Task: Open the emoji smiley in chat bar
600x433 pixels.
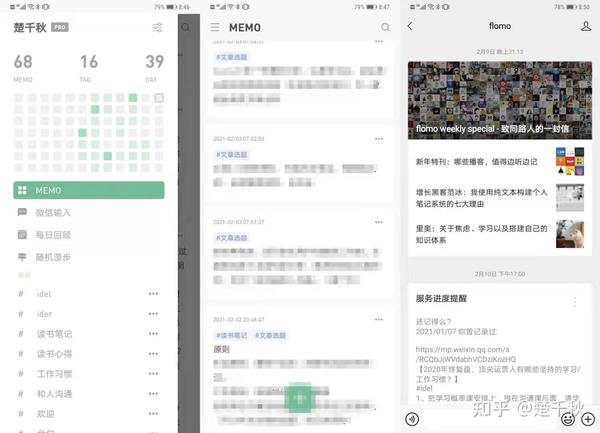Action: [x=568, y=419]
